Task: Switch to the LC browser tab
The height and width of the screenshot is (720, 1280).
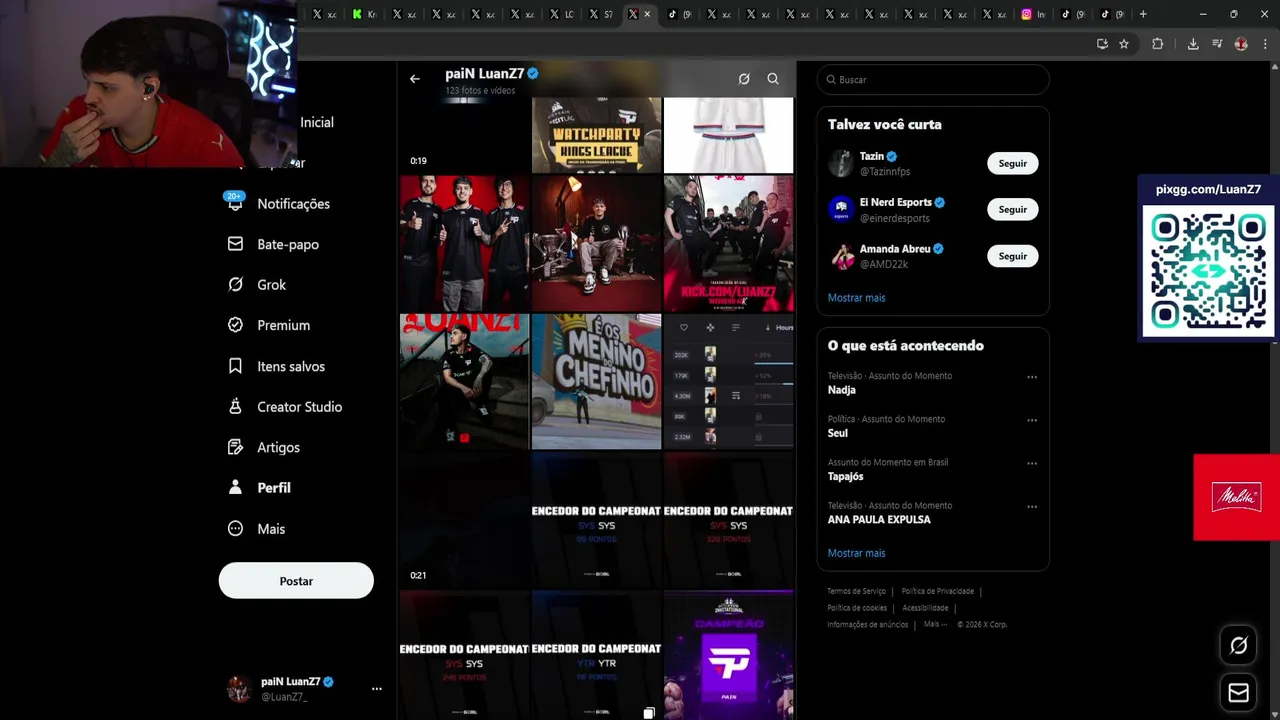Action: click(561, 14)
